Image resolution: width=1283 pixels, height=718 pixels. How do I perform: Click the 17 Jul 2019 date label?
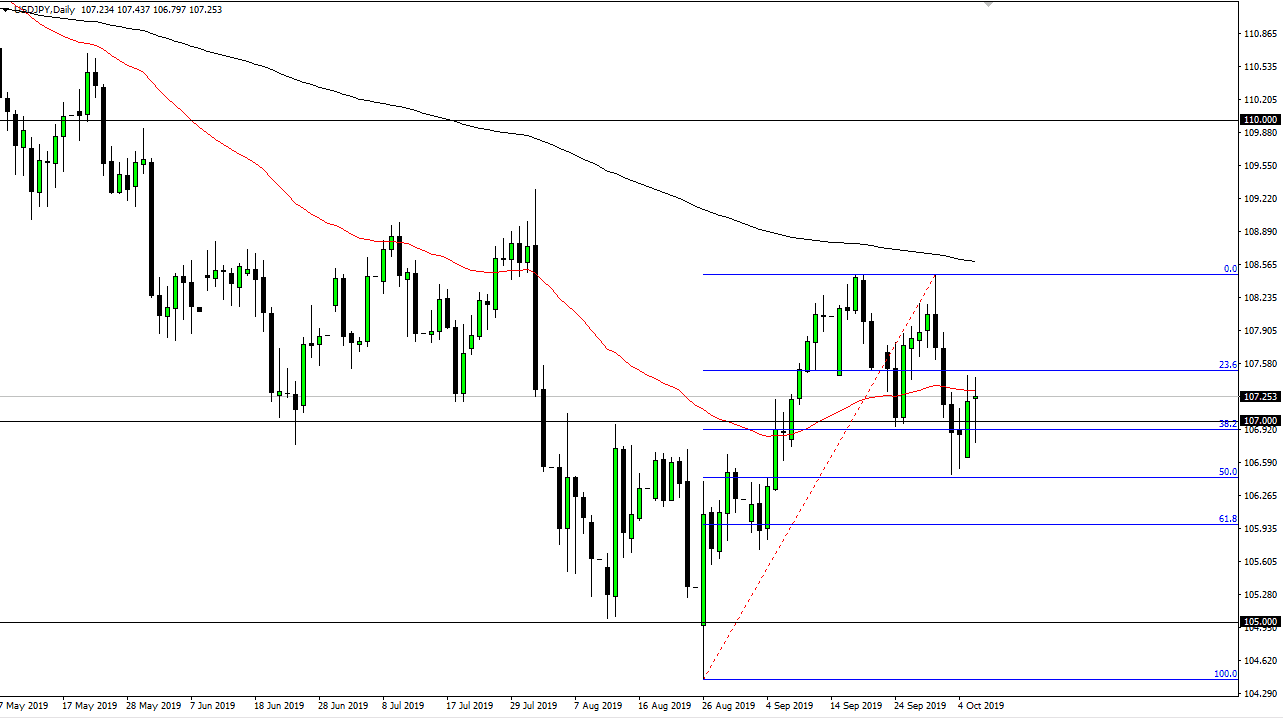pos(470,706)
